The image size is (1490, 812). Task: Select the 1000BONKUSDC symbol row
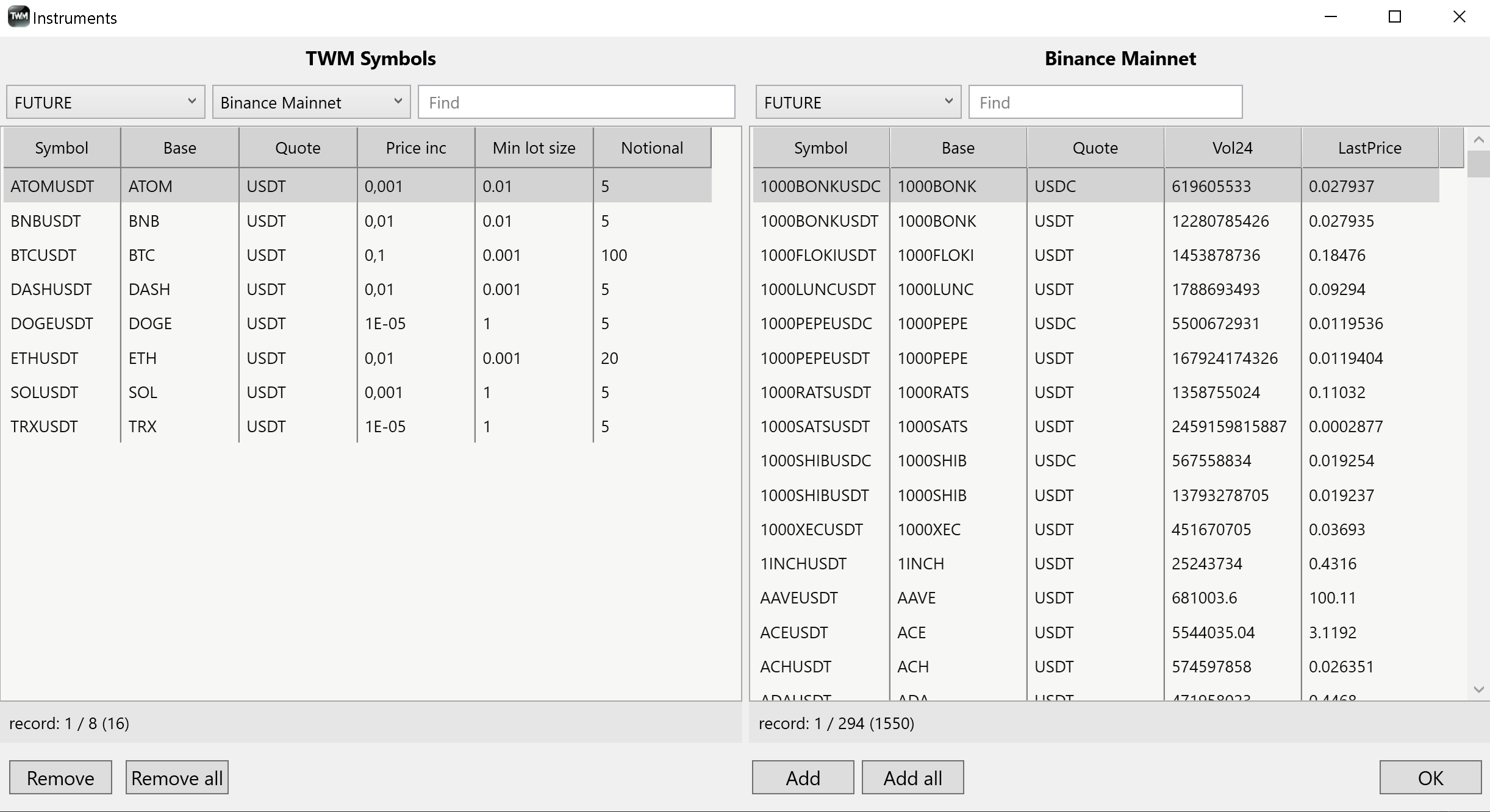[1096, 186]
